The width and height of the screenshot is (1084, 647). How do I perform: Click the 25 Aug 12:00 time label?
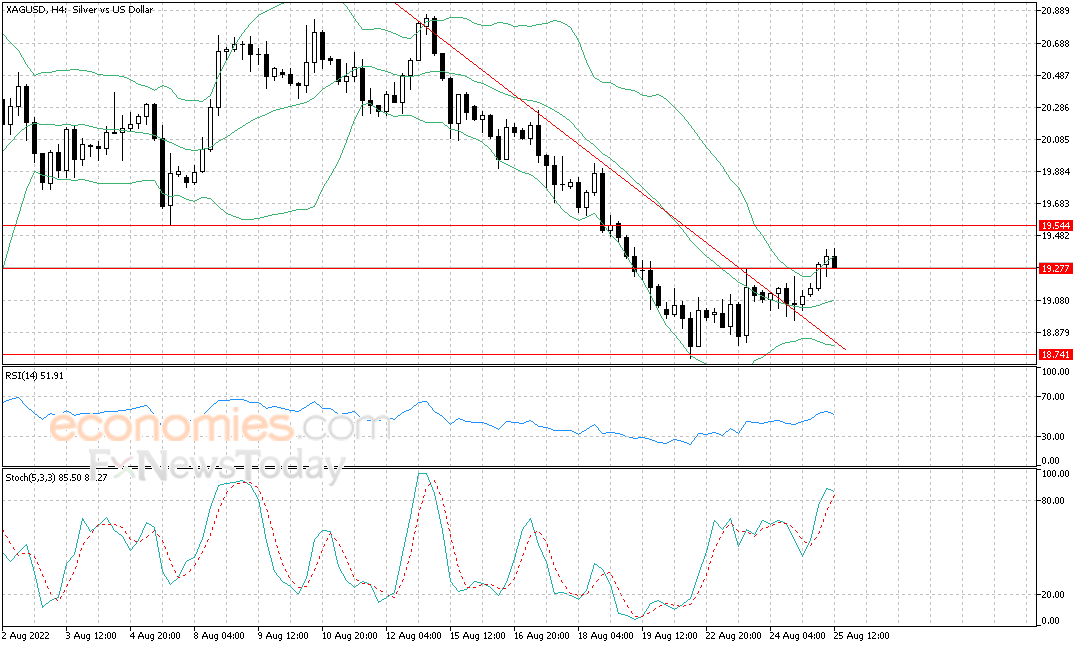861,636
